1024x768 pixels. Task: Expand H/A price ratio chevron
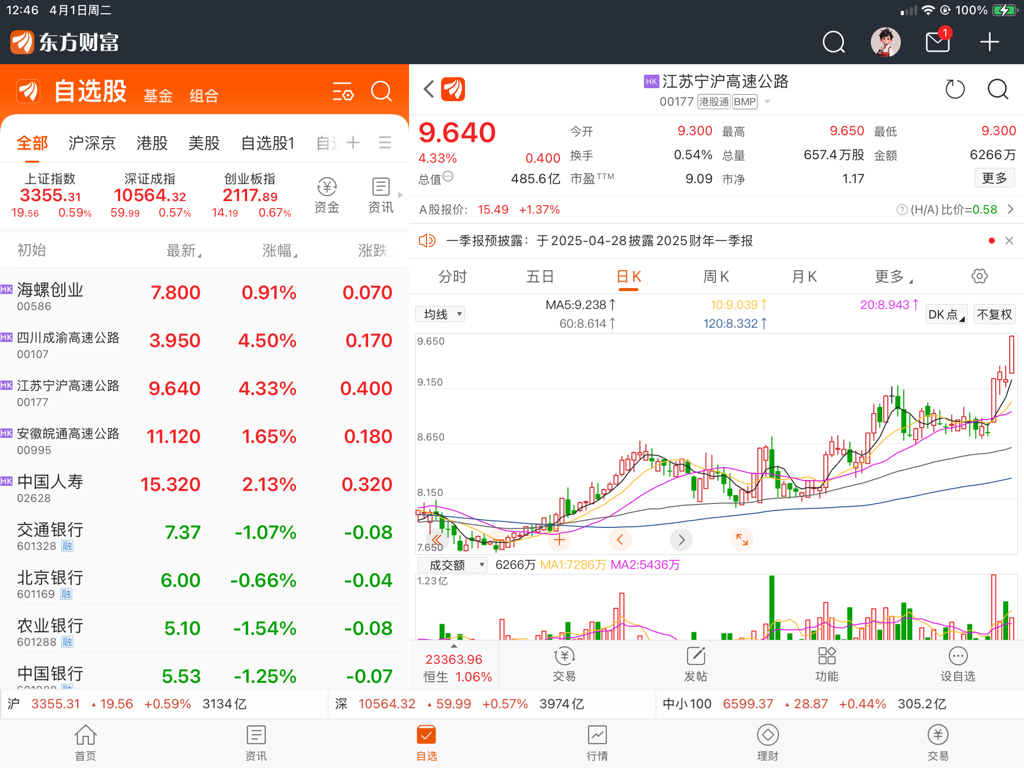1010,210
